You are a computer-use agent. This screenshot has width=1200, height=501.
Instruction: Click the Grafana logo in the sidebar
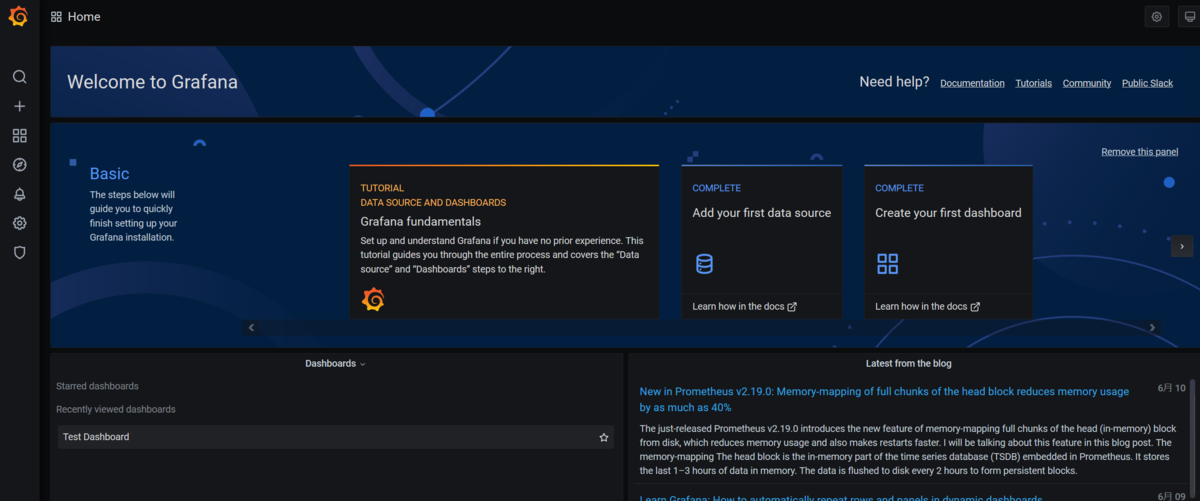tap(18, 17)
